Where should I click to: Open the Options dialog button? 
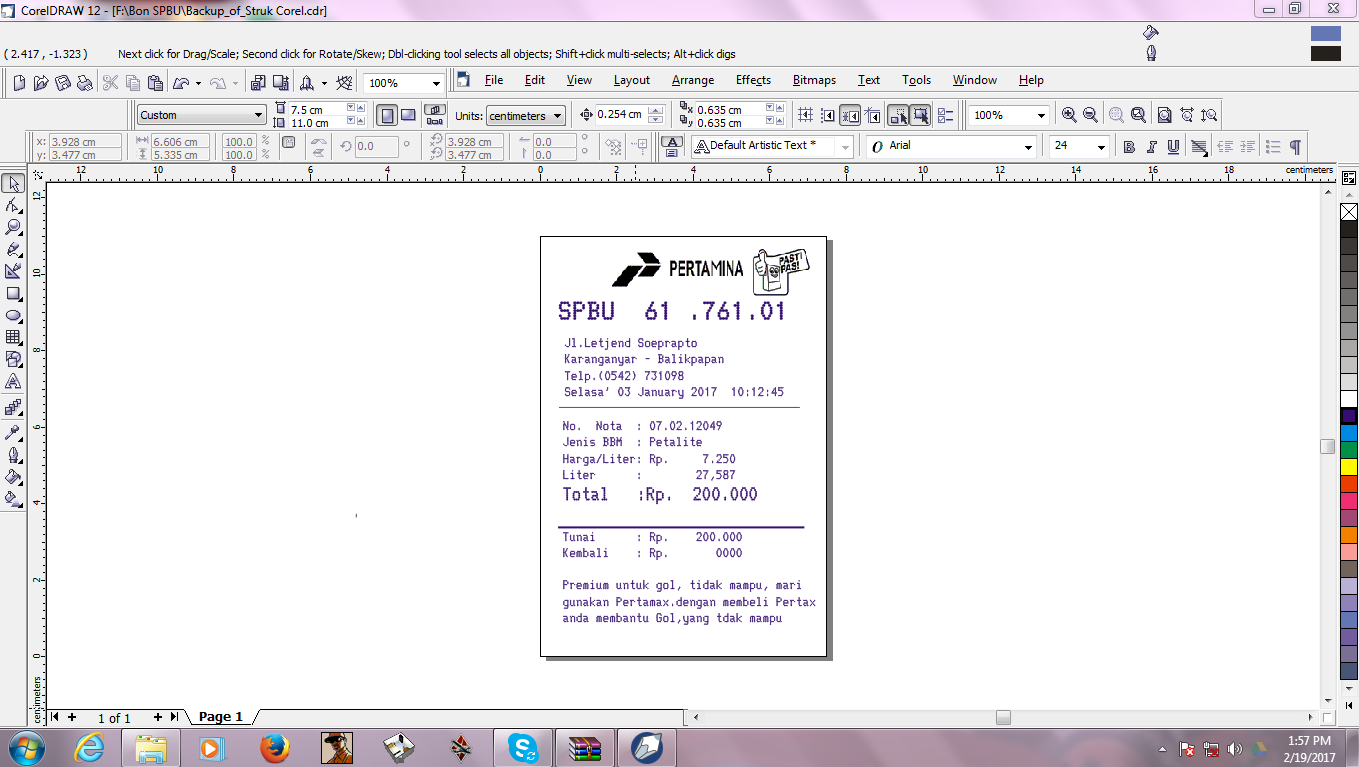tap(945, 115)
